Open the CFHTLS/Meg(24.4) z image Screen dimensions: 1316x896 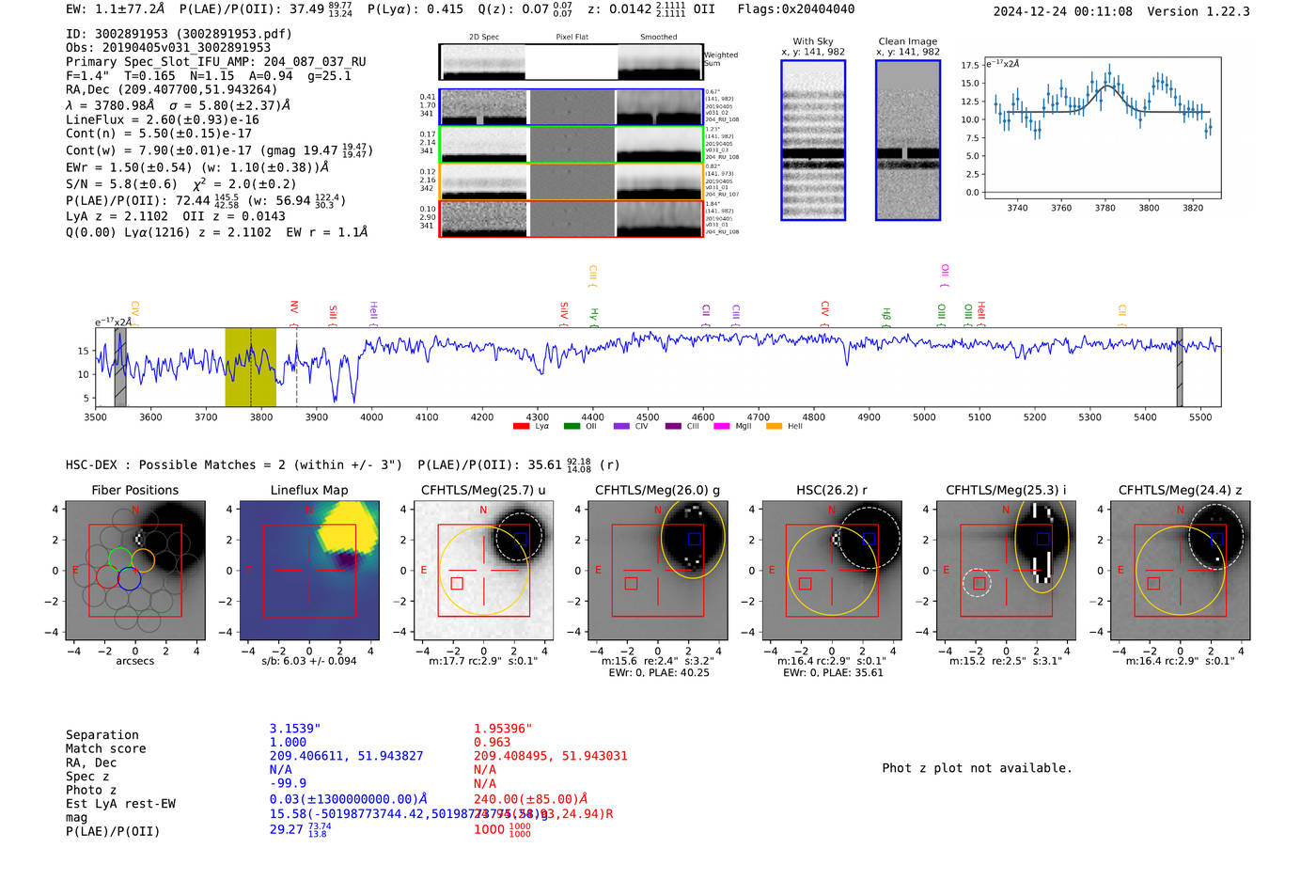coord(1180,571)
